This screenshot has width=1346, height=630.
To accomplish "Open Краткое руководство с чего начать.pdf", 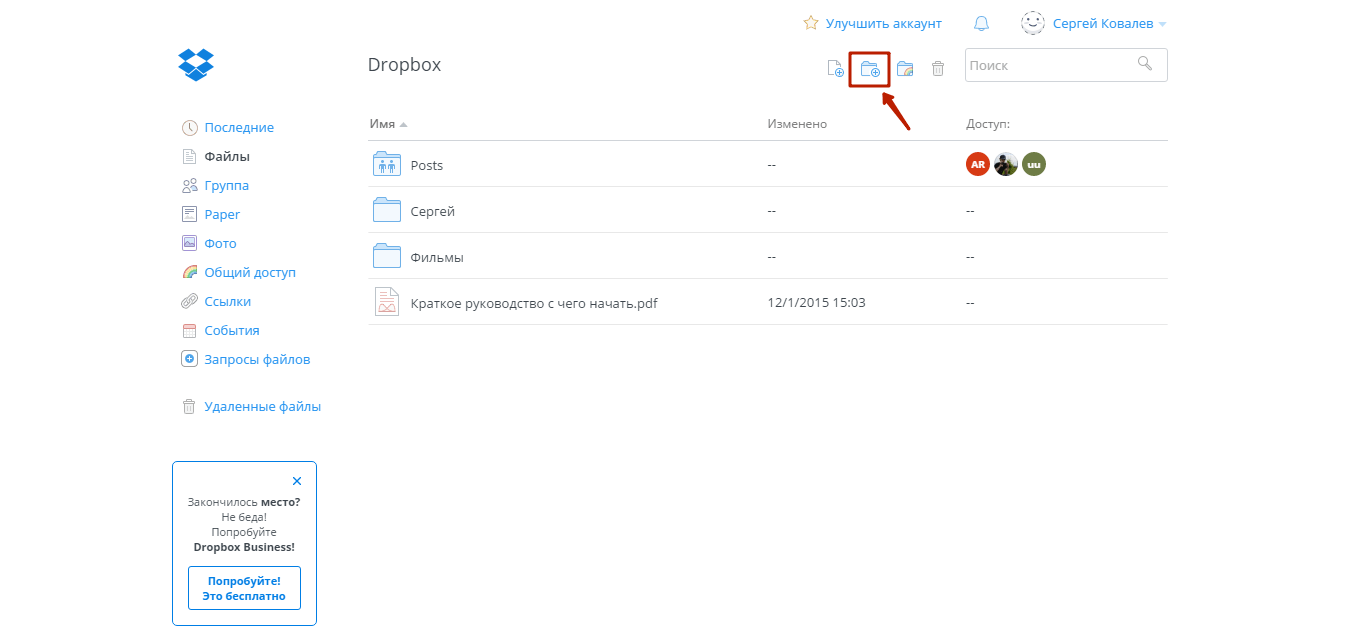I will point(533,303).
